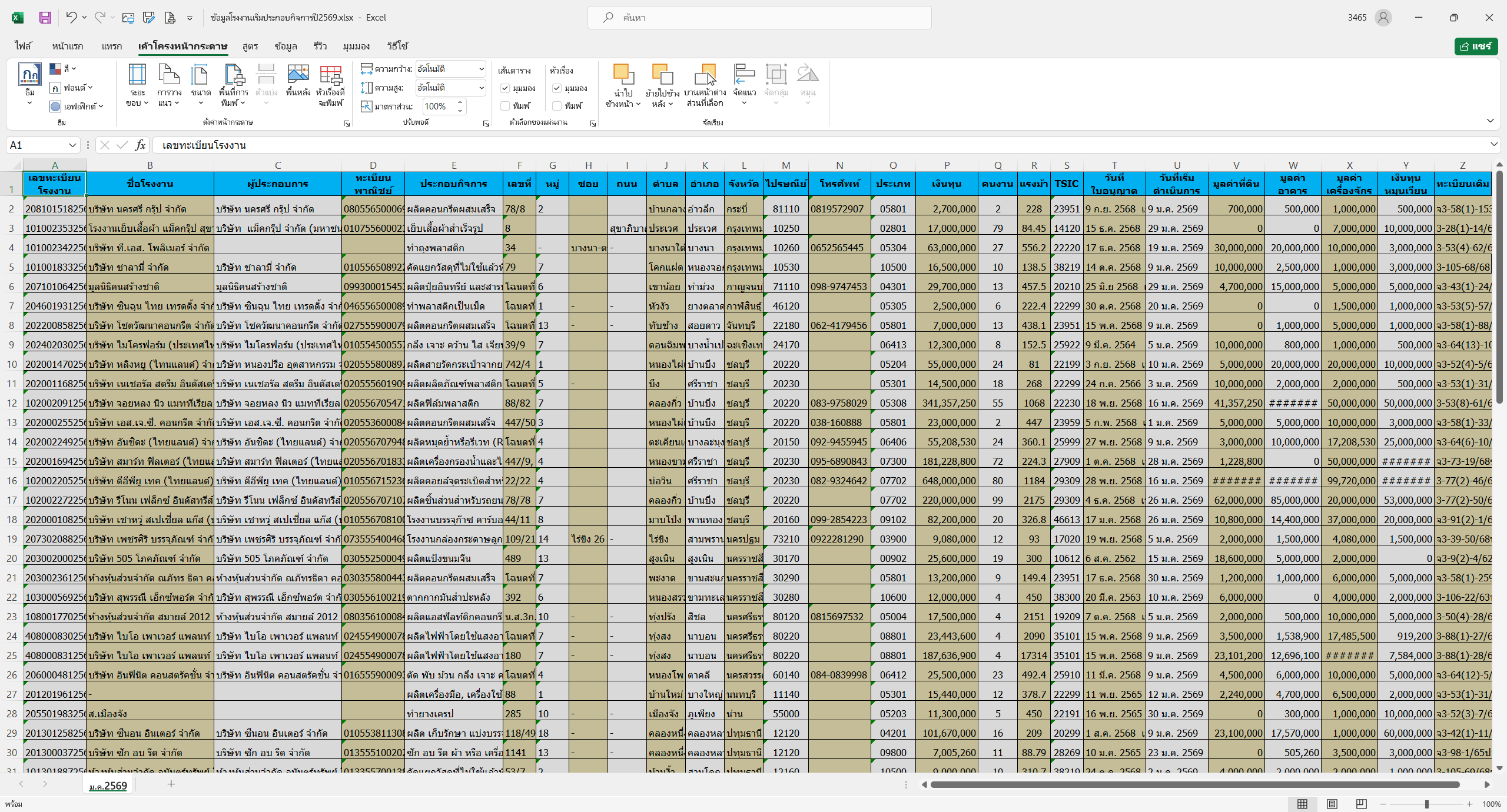Add a new sheet with plus button
The width and height of the screenshot is (1507, 812).
[171, 784]
